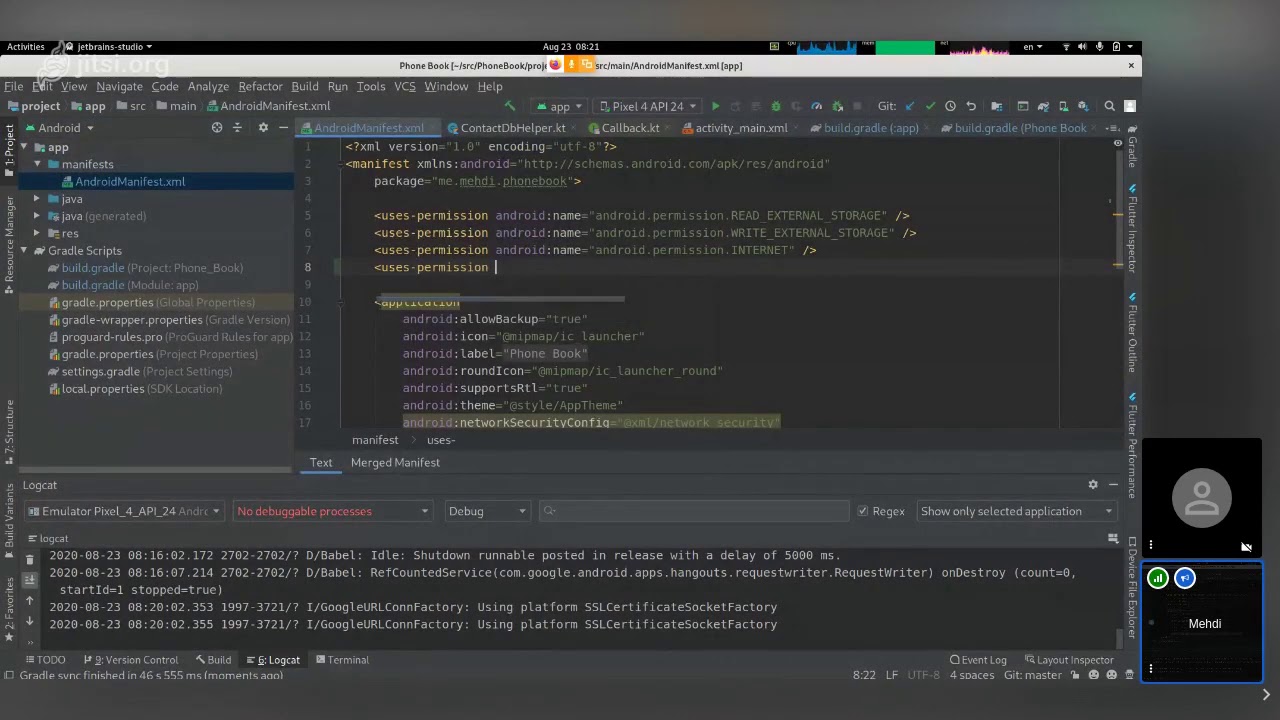Open the Event Log button
The width and height of the screenshot is (1280, 720).
(978, 660)
